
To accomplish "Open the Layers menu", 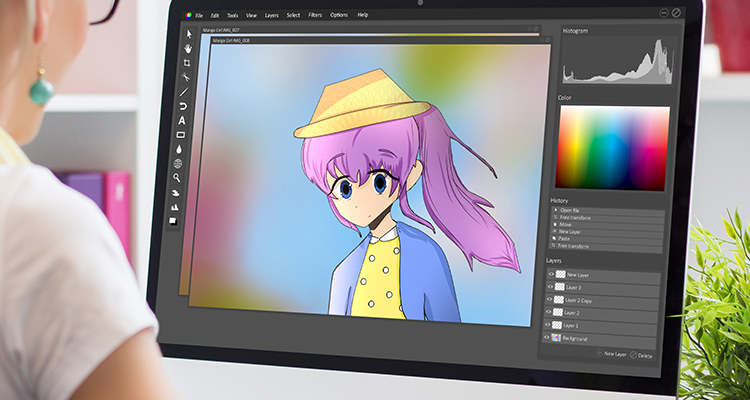I will pos(272,15).
